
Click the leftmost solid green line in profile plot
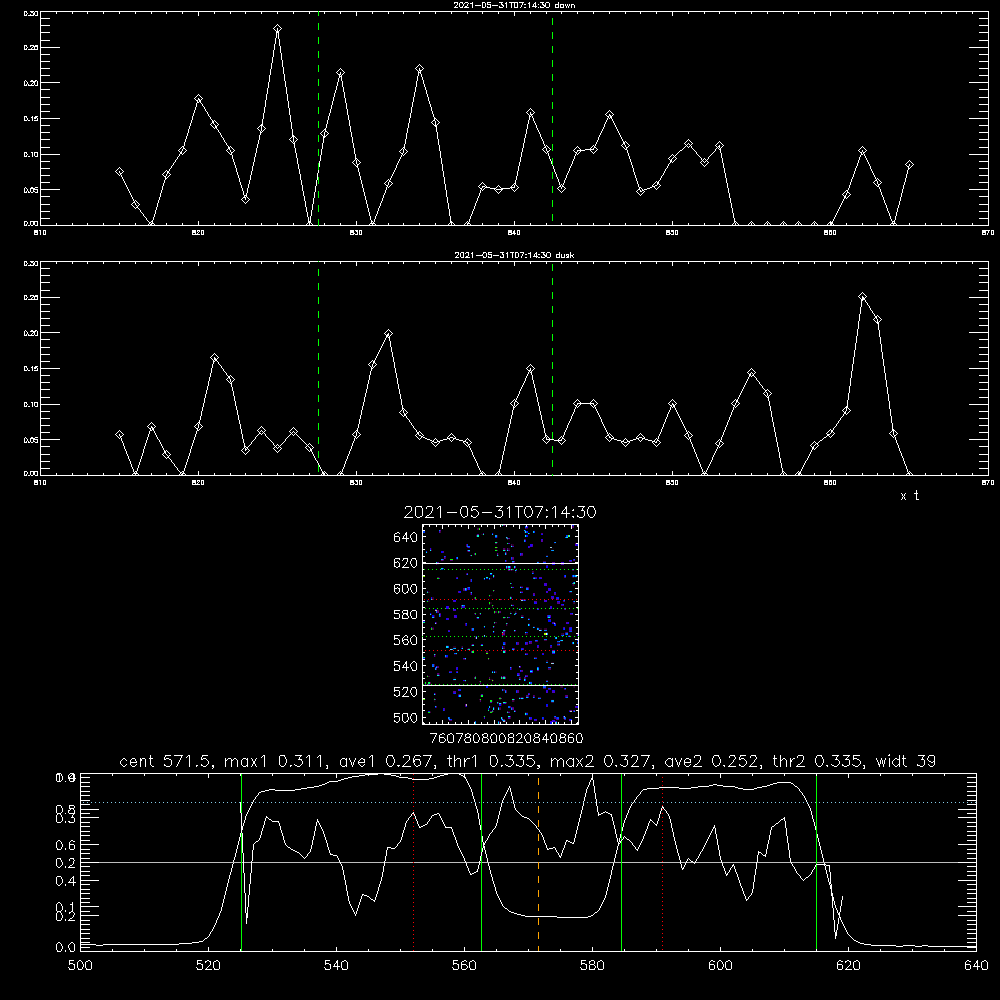[241, 862]
